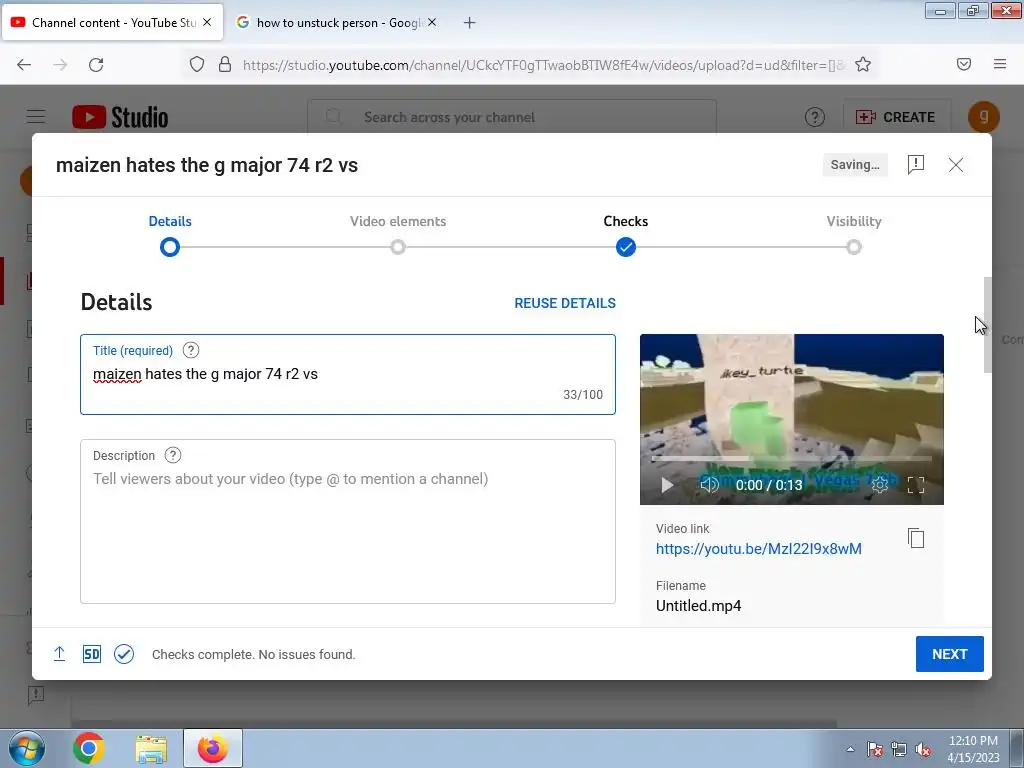Click the upload status arrow icon
Viewport: 1024px width, 768px height.
(59, 654)
